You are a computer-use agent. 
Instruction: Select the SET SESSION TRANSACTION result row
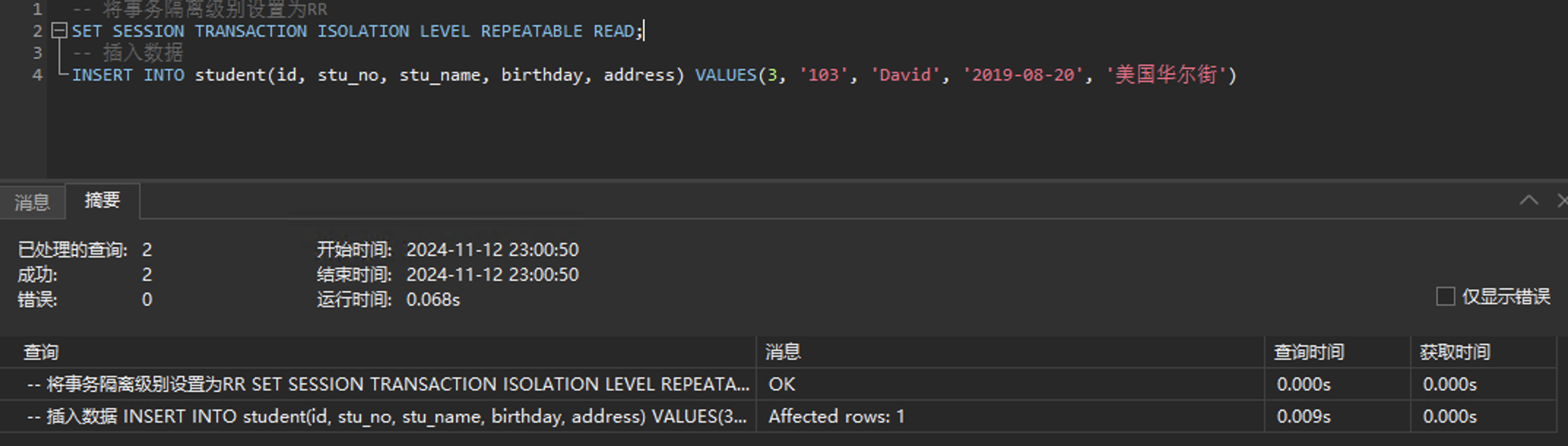pyautogui.click(x=387, y=385)
